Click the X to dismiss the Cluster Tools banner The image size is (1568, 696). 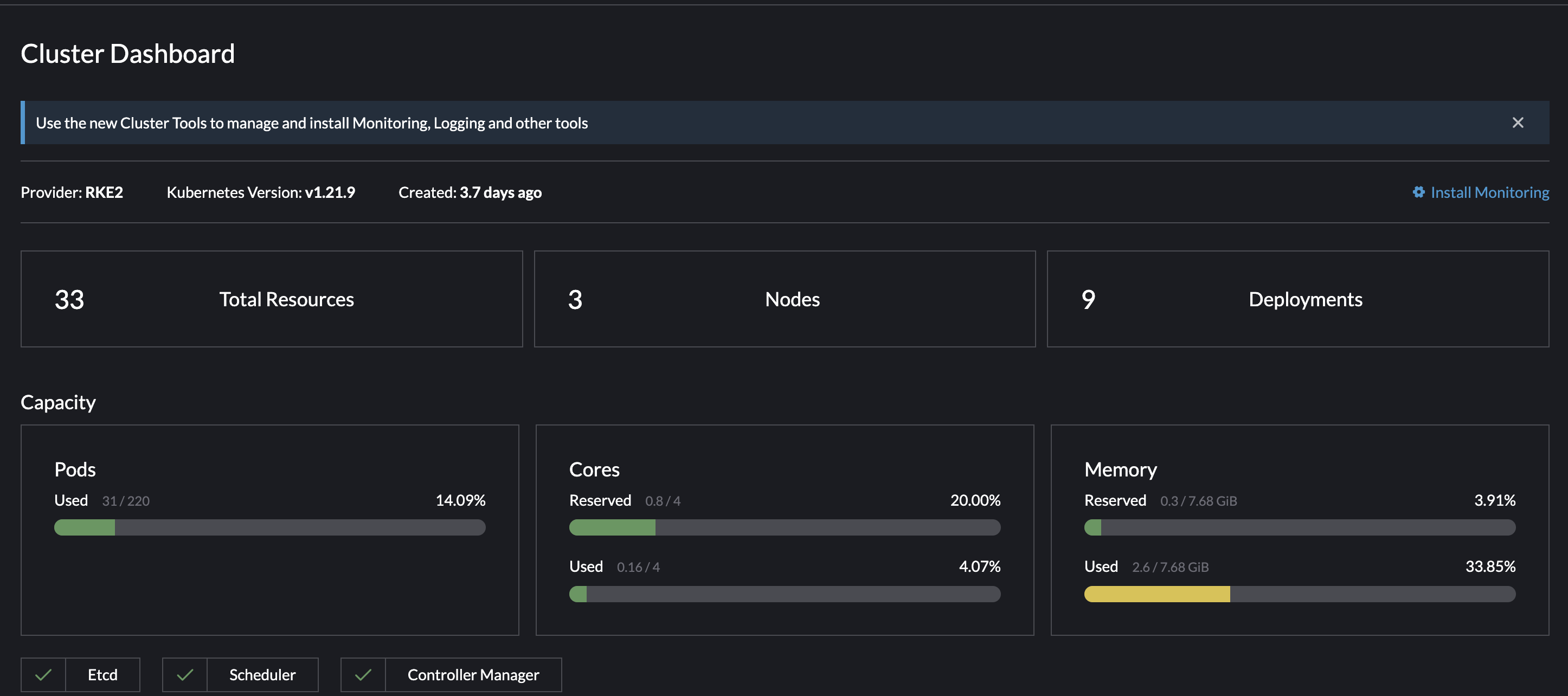tap(1518, 123)
